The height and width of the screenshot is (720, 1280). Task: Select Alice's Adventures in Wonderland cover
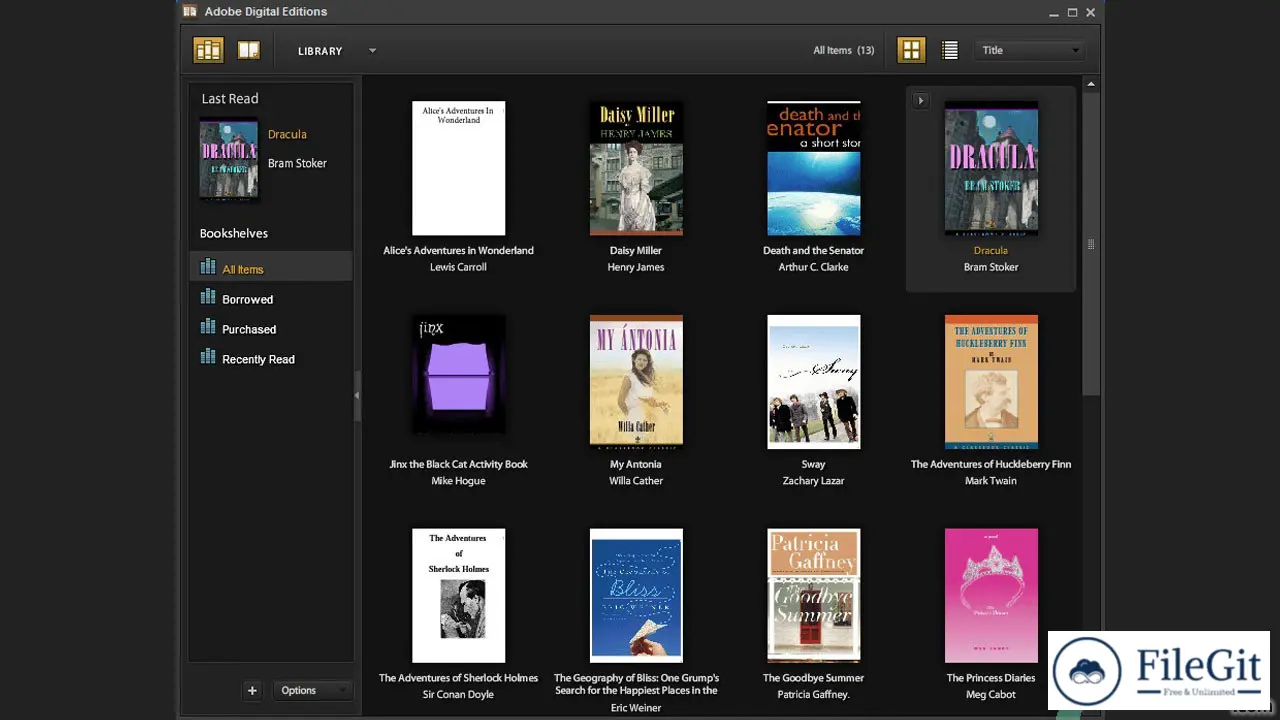click(x=459, y=168)
